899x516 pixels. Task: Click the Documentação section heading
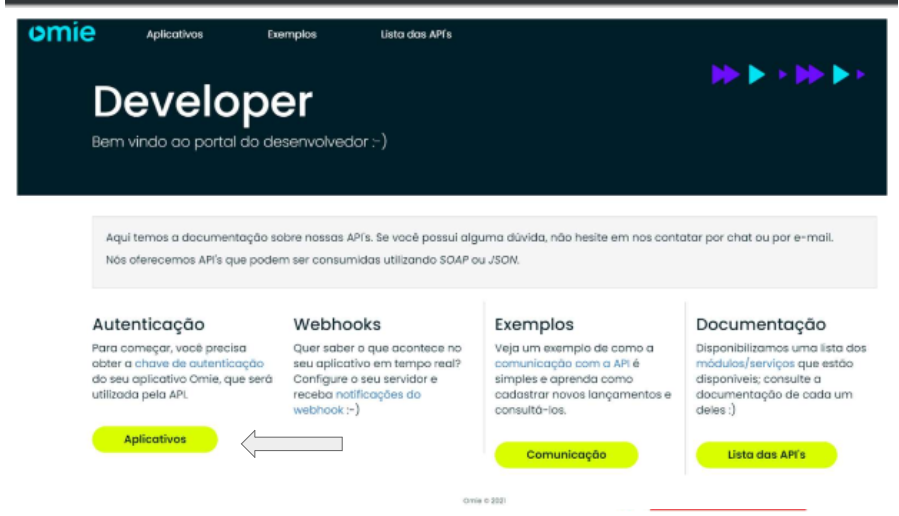tap(761, 325)
